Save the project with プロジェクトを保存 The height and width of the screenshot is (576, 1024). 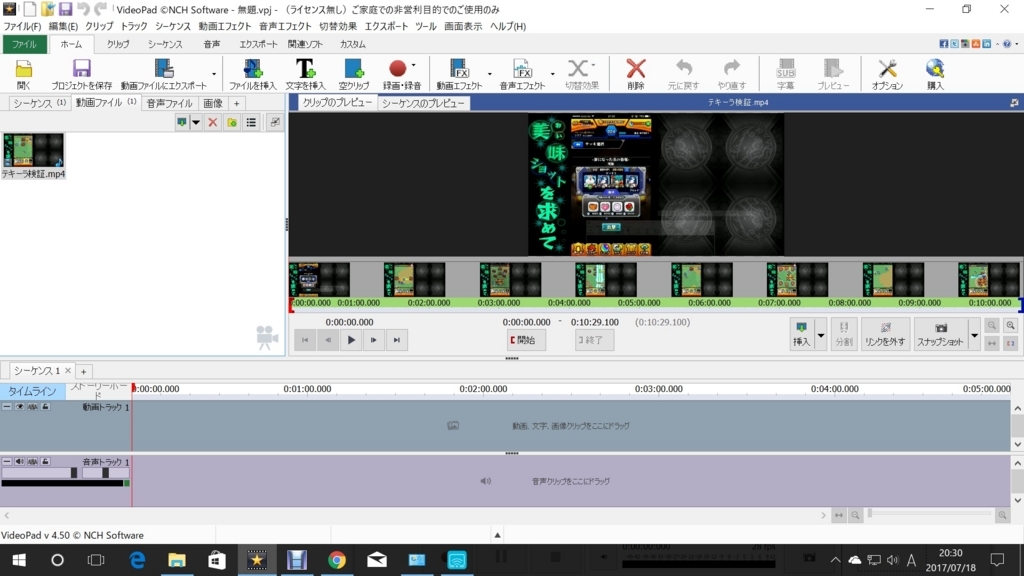coord(82,74)
